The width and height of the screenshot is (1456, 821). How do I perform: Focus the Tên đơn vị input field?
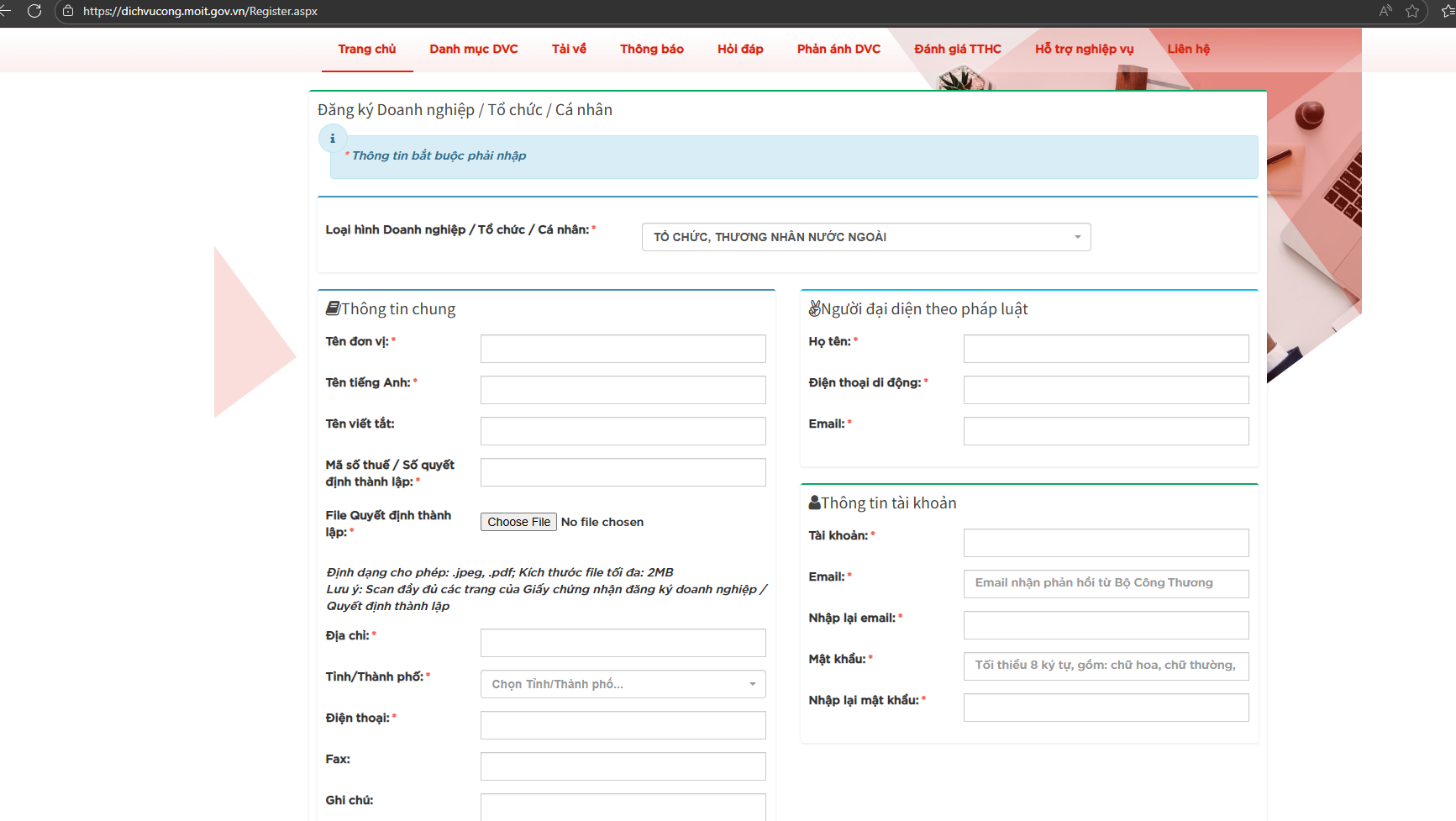pyautogui.click(x=623, y=349)
